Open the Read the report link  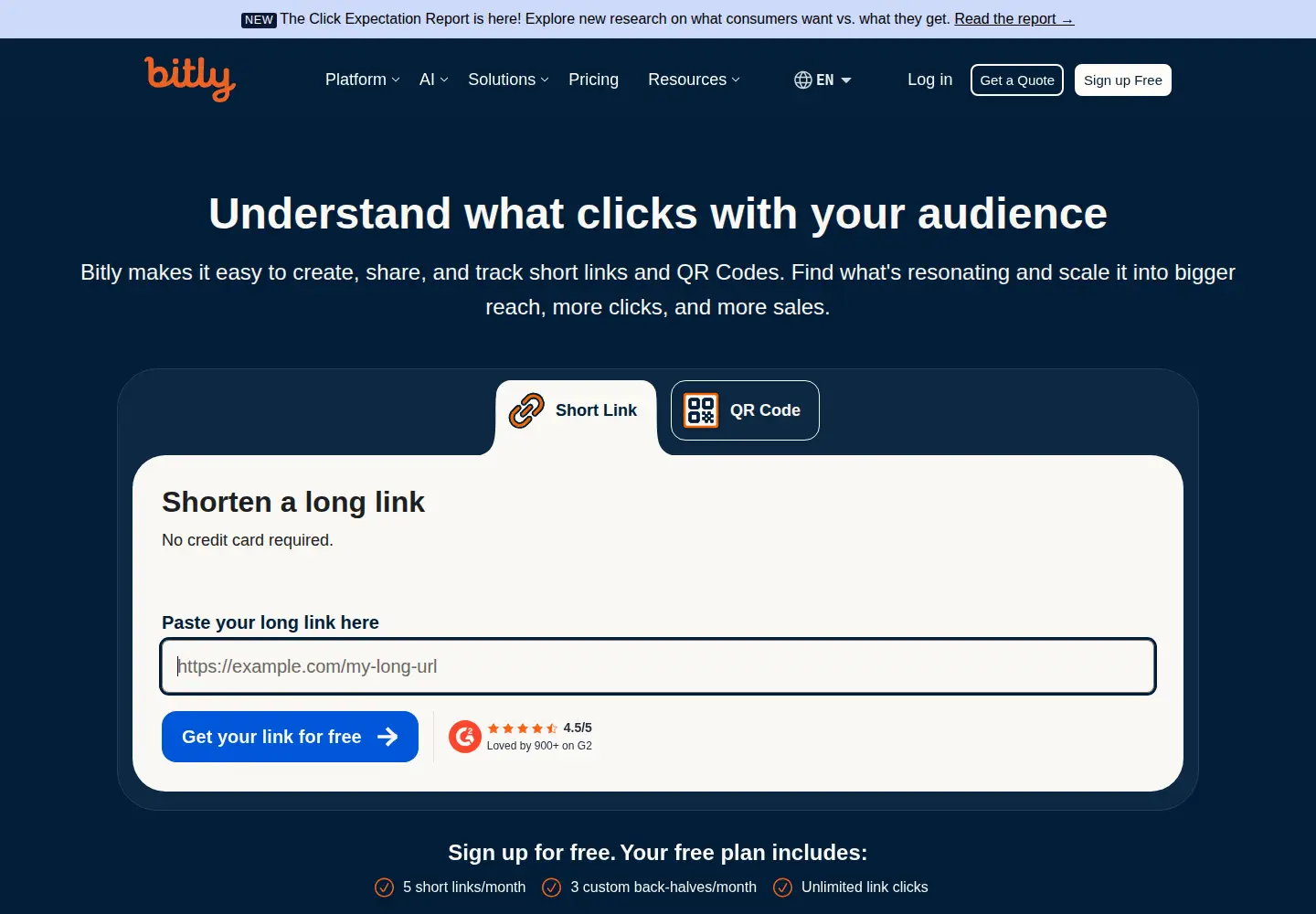click(x=1014, y=19)
